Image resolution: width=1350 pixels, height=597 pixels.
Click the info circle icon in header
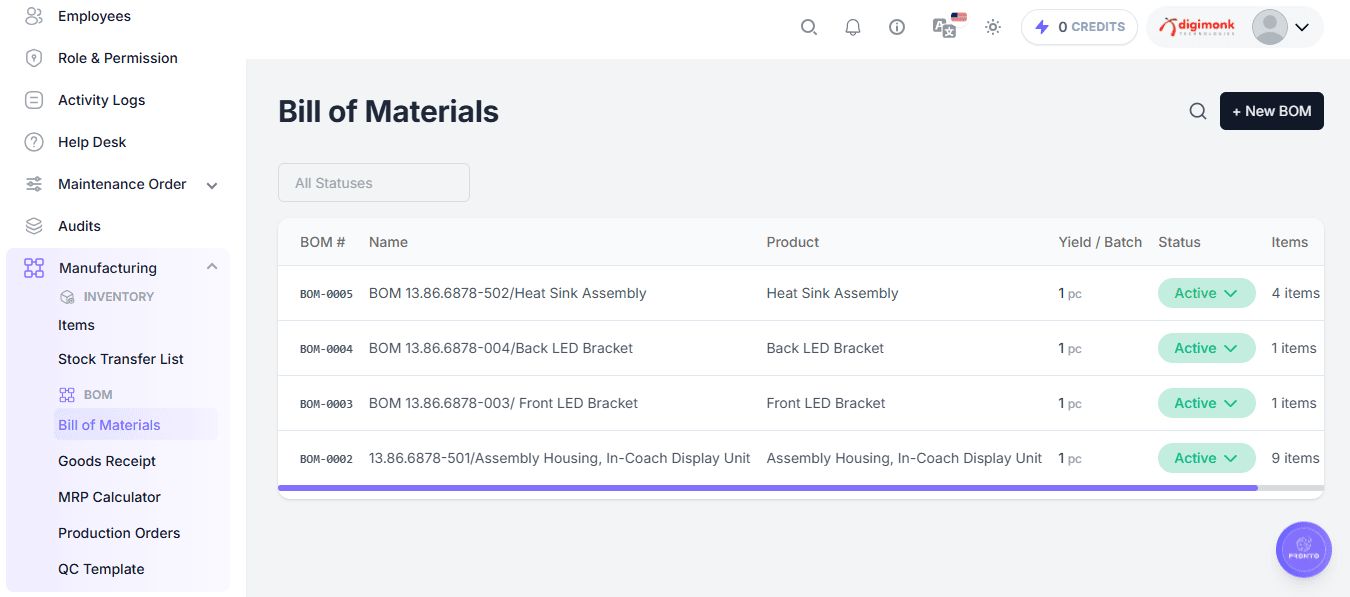897,27
